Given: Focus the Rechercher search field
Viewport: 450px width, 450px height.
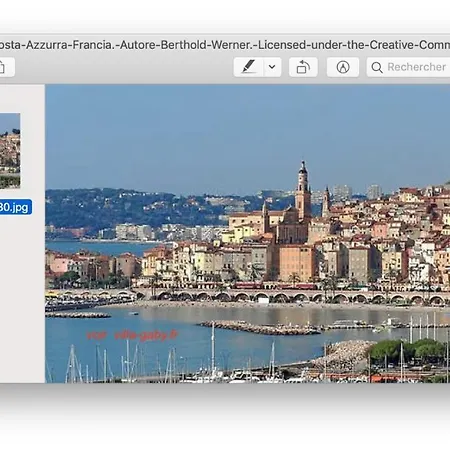Looking at the screenshot, I should pyautogui.click(x=408, y=67).
